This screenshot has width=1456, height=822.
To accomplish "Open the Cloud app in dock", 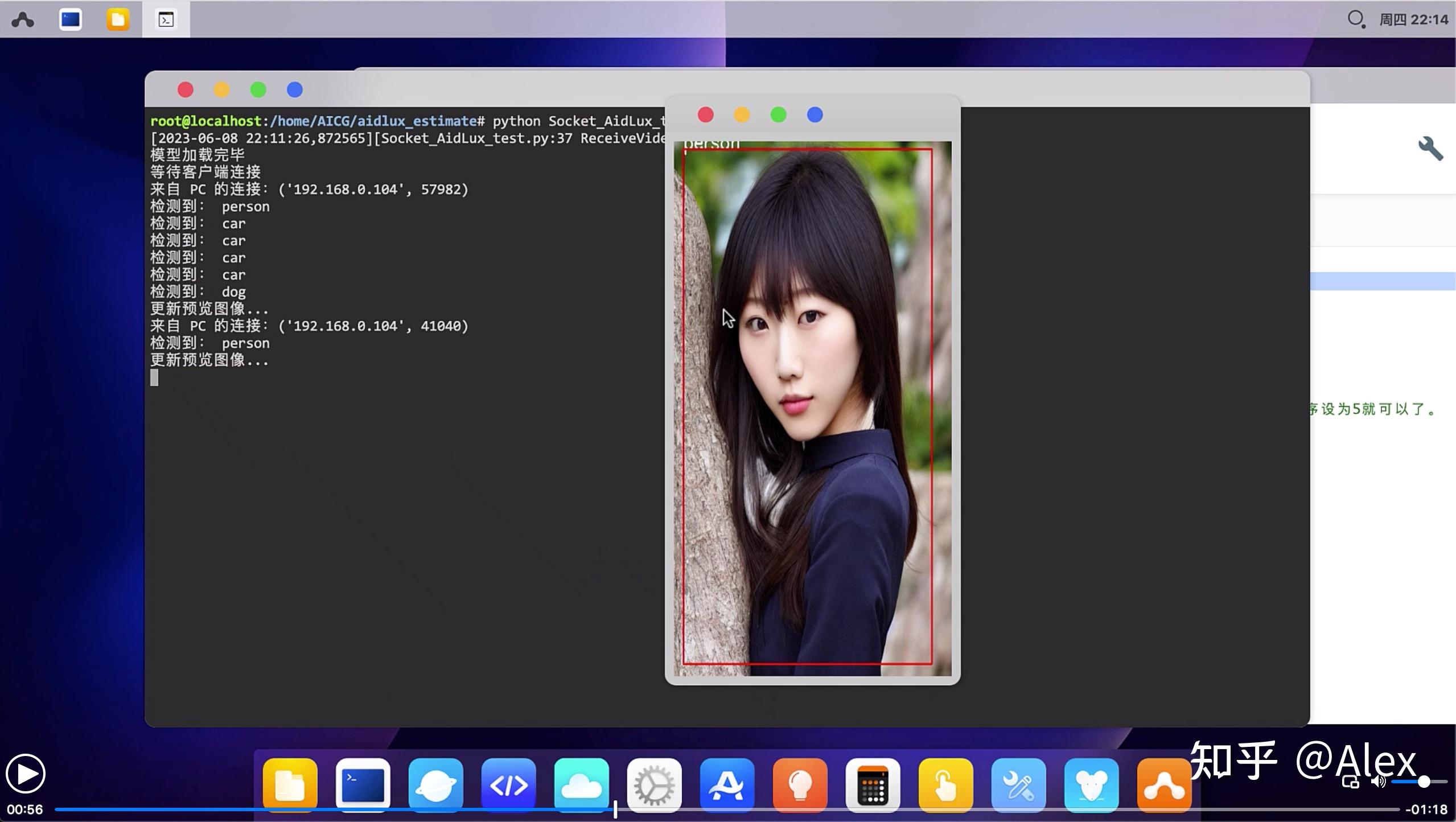I will click(x=581, y=784).
